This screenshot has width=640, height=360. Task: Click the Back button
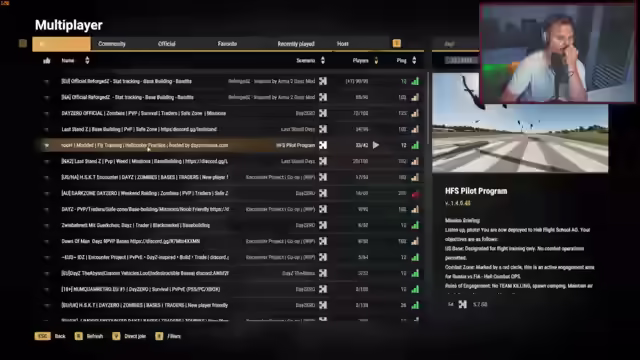pos(60,336)
